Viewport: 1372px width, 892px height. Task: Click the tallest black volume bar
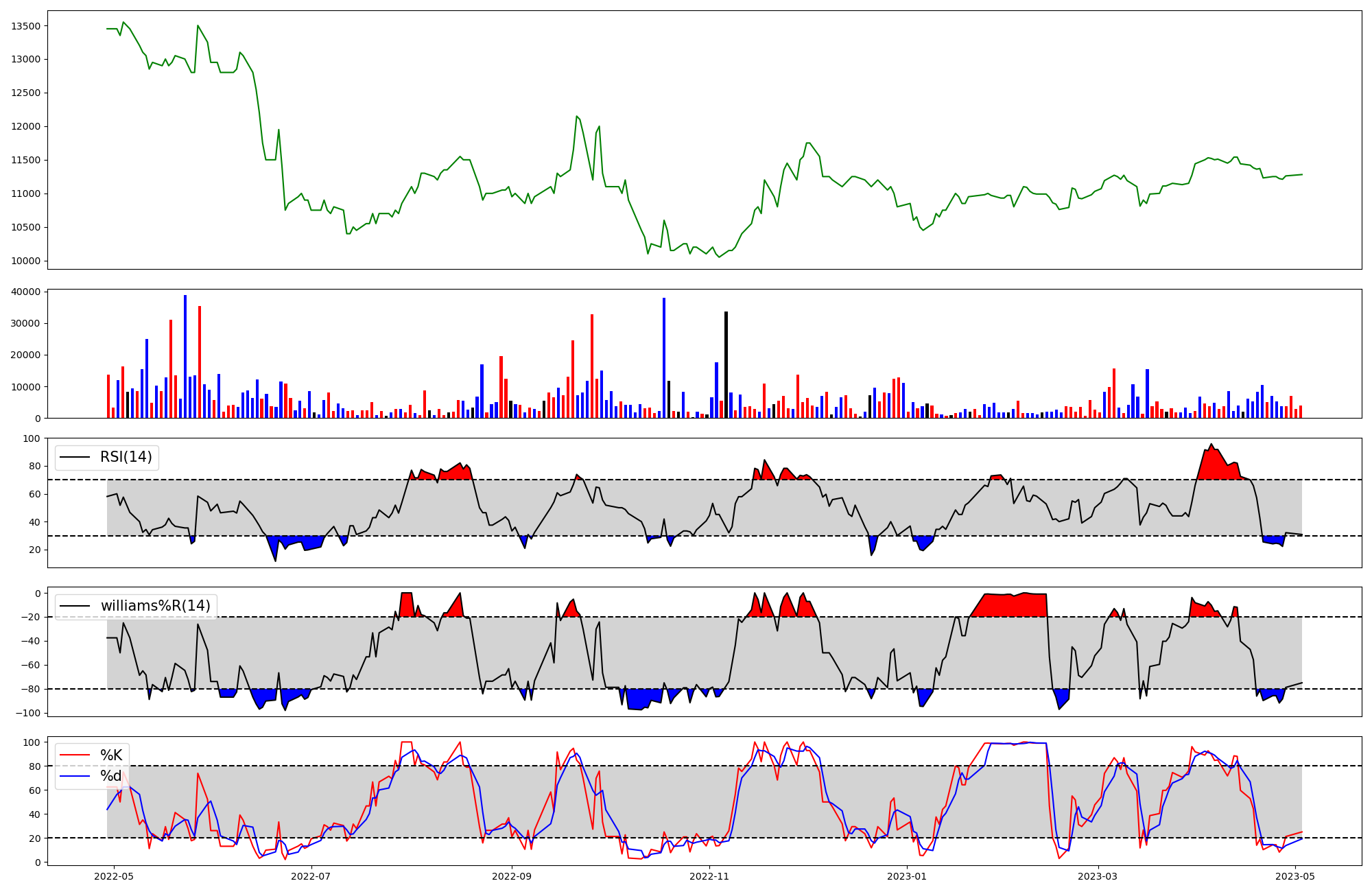tap(726, 364)
